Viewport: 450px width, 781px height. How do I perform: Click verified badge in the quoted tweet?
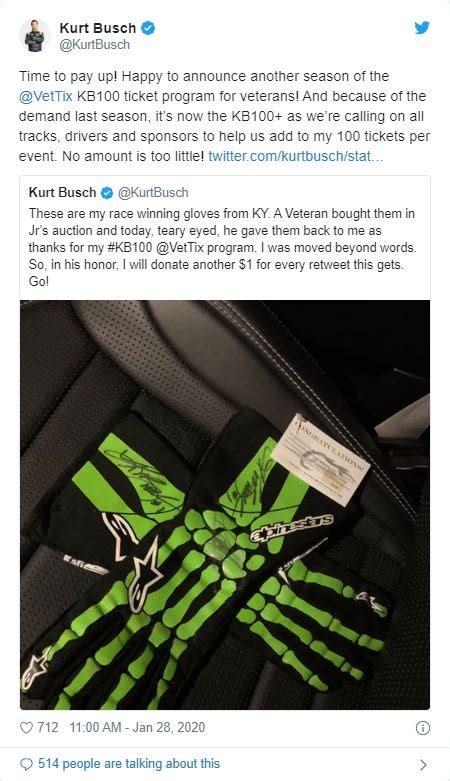(x=107, y=192)
